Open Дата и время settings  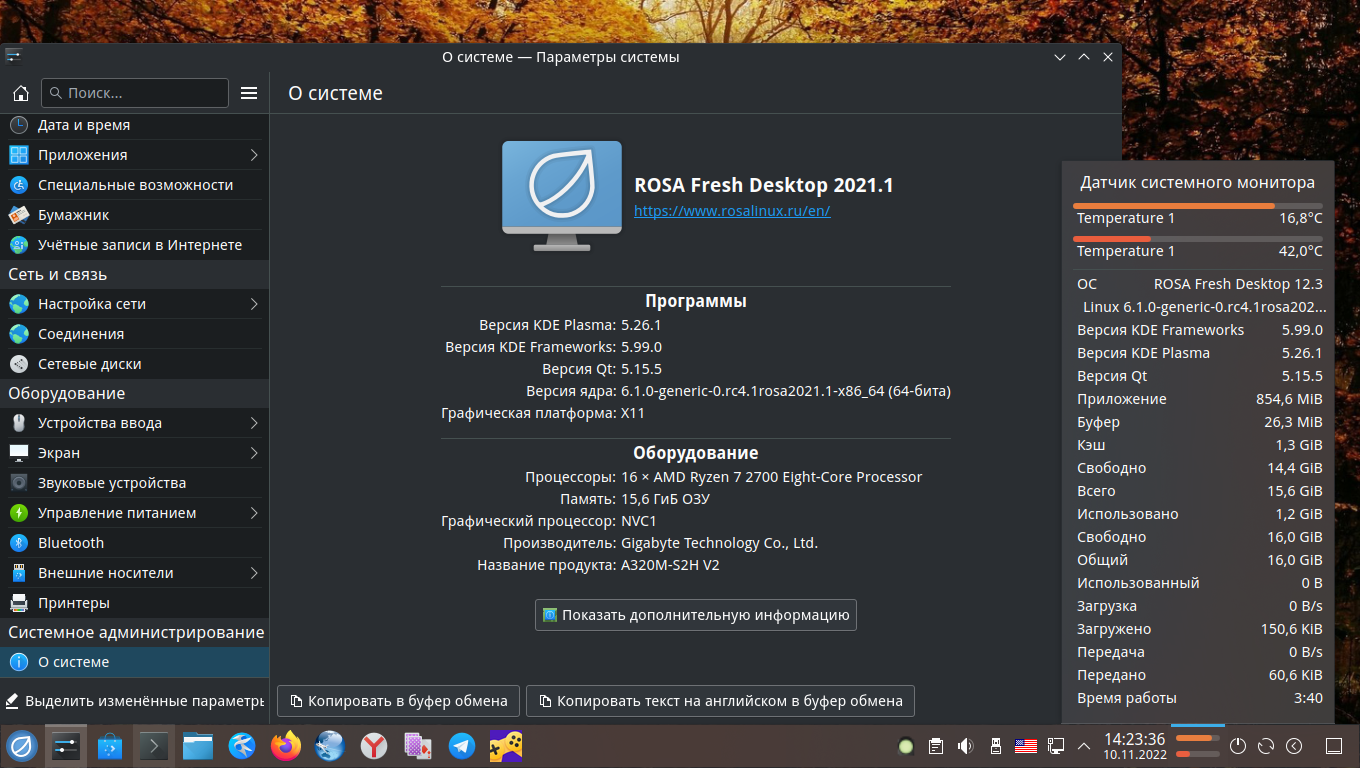coord(135,125)
